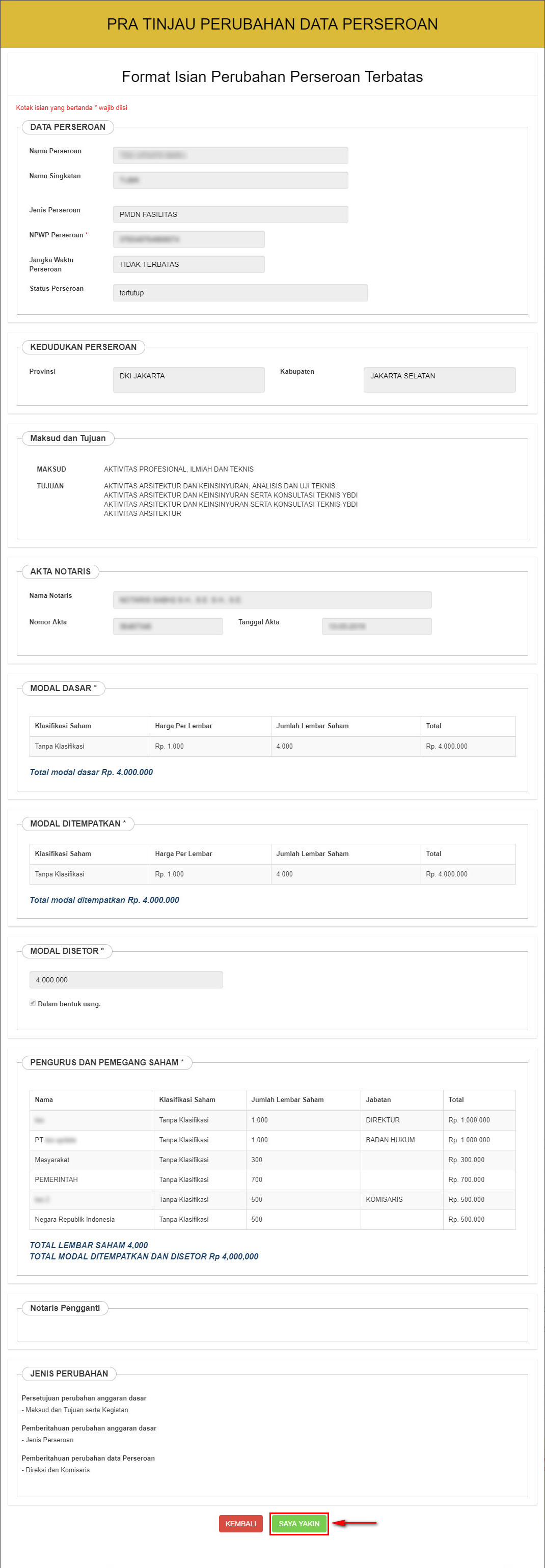Click the Nama Perseroan input field
The image size is (545, 1568).
pyautogui.click(x=230, y=155)
